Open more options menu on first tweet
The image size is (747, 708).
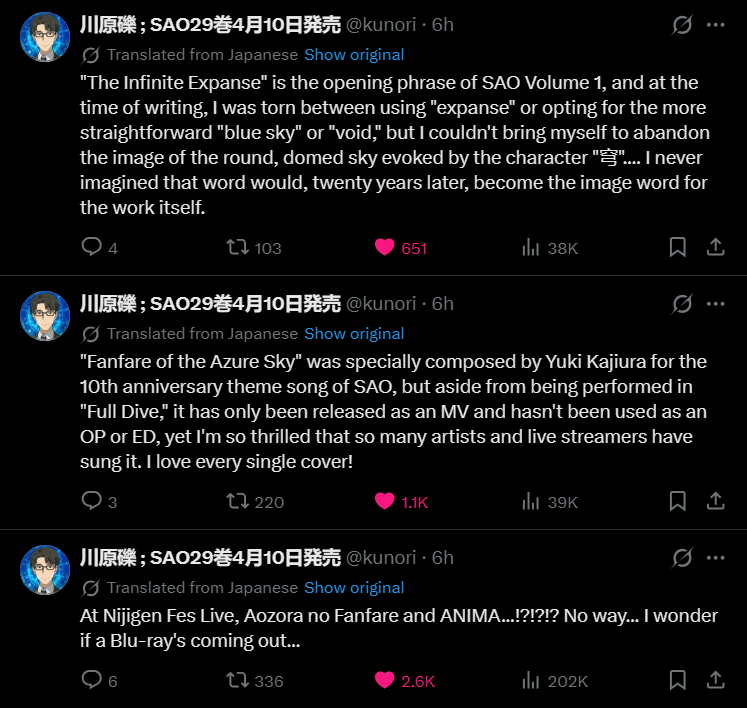(x=716, y=25)
